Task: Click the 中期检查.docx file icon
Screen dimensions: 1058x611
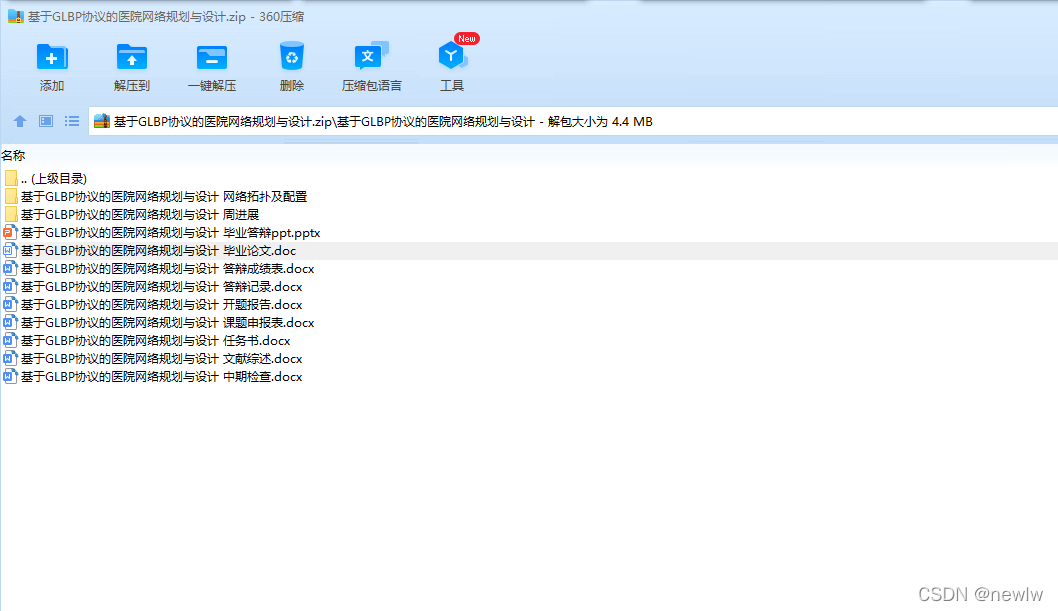Action: pyautogui.click(x=9, y=377)
